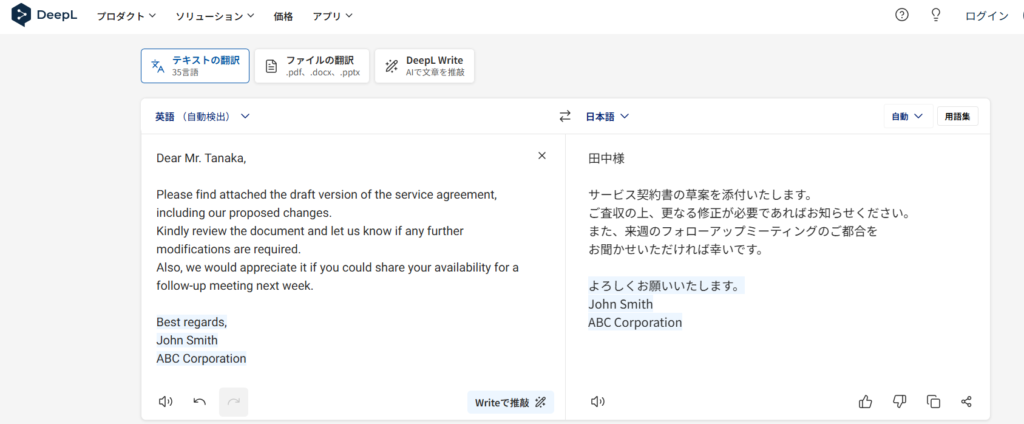Click Writeで推敲 button
The width and height of the screenshot is (1024, 424).
(x=511, y=402)
